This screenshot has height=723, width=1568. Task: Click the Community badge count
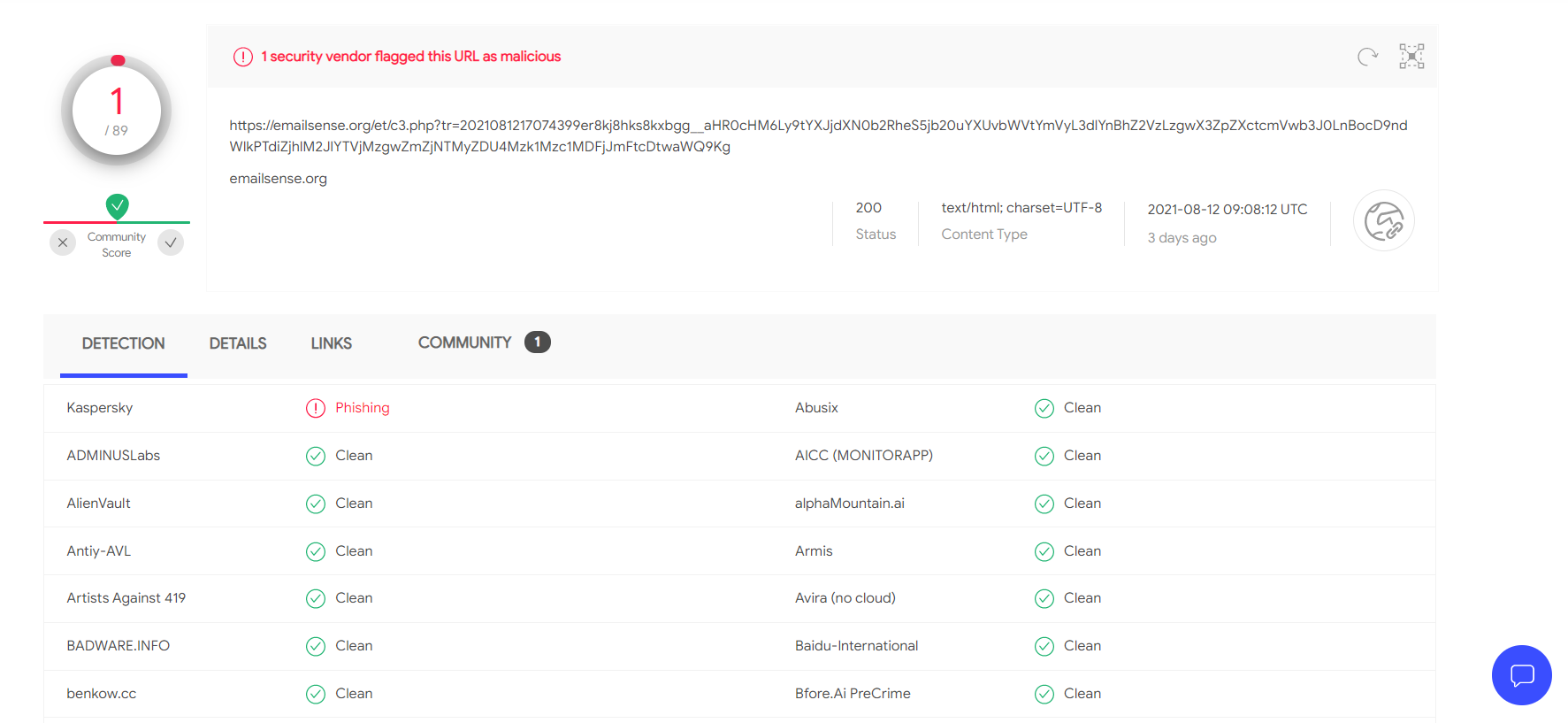pos(537,342)
